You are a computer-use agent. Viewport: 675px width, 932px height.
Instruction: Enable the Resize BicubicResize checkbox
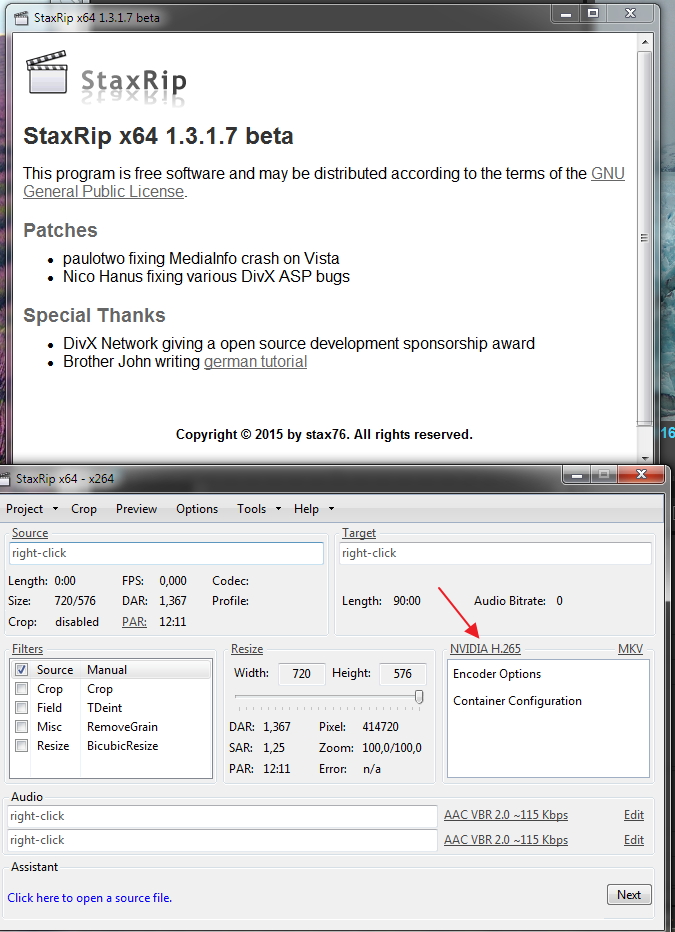[x=21, y=746]
